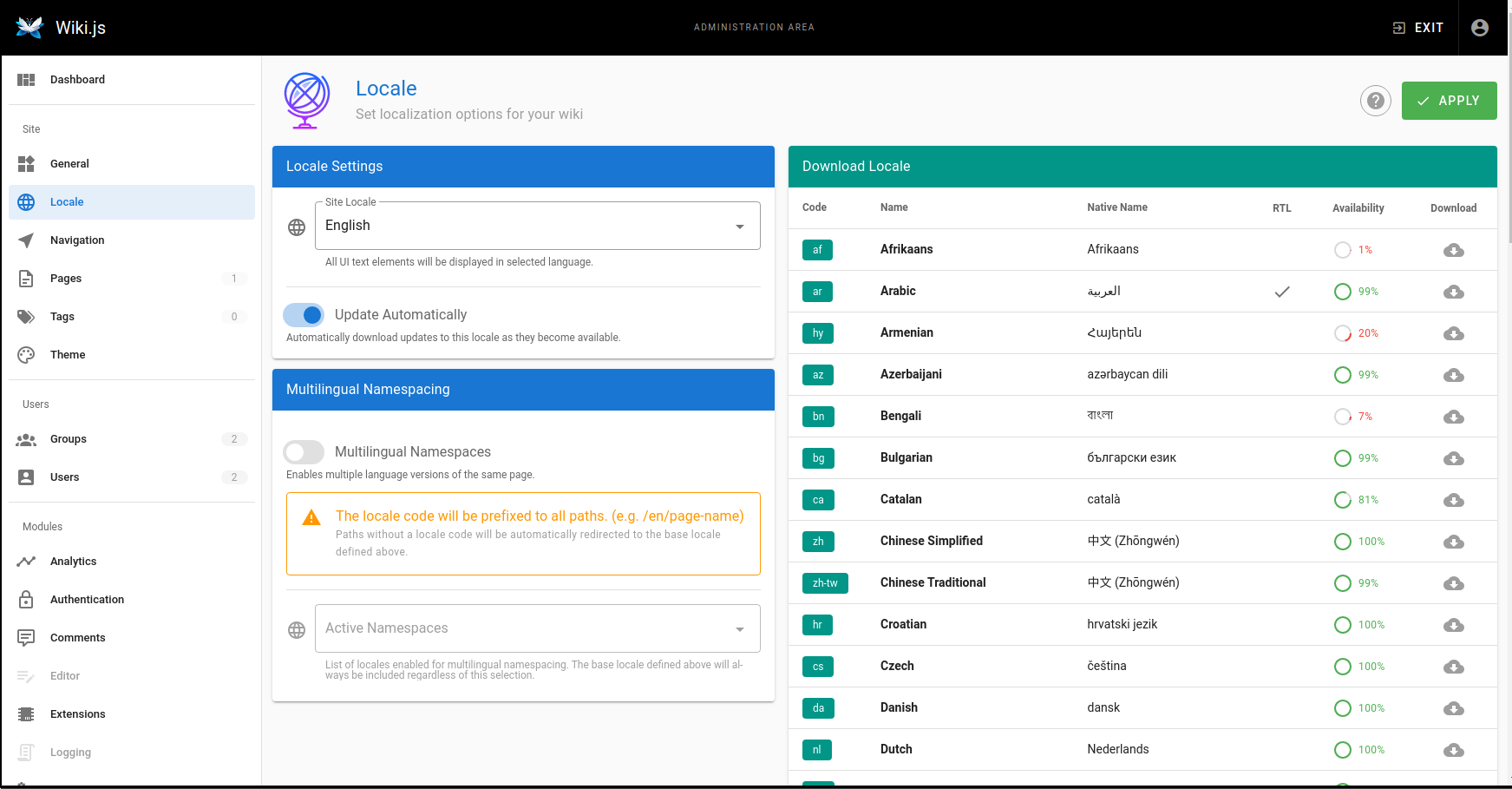The height and width of the screenshot is (789, 1512).
Task: Click the help question mark icon
Action: coord(1375,102)
